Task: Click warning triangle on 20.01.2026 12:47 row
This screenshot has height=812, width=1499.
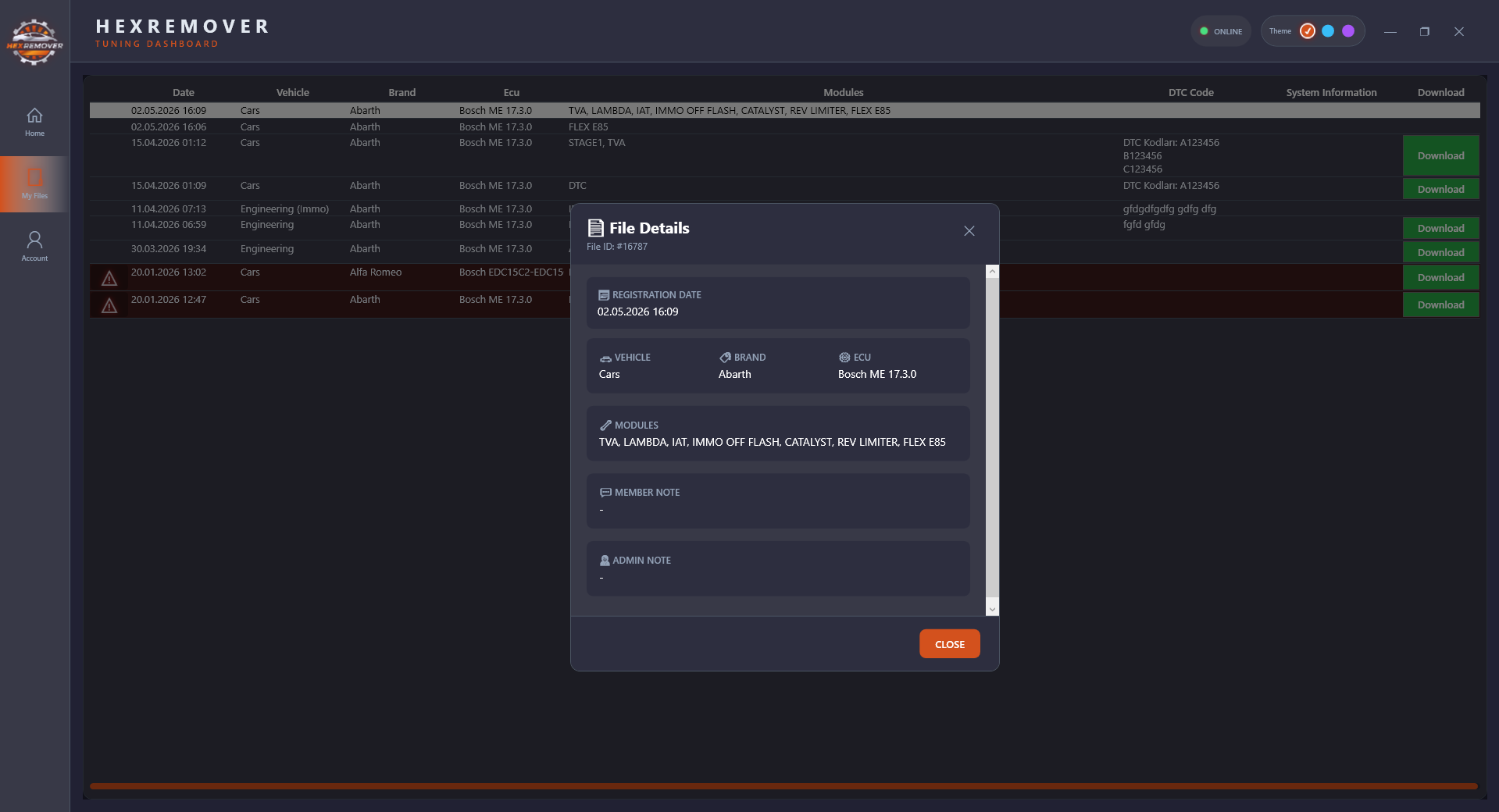Action: pos(109,305)
